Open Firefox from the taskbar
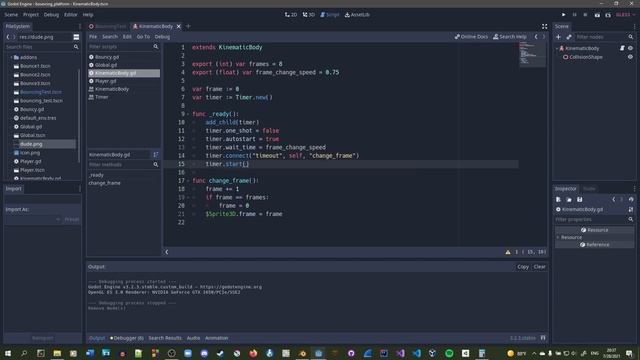The image size is (640, 360). pyautogui.click(x=253, y=353)
